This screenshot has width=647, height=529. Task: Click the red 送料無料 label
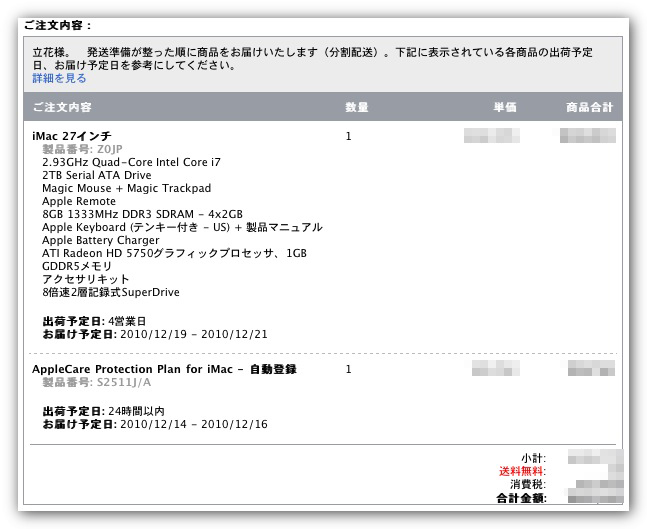522,470
